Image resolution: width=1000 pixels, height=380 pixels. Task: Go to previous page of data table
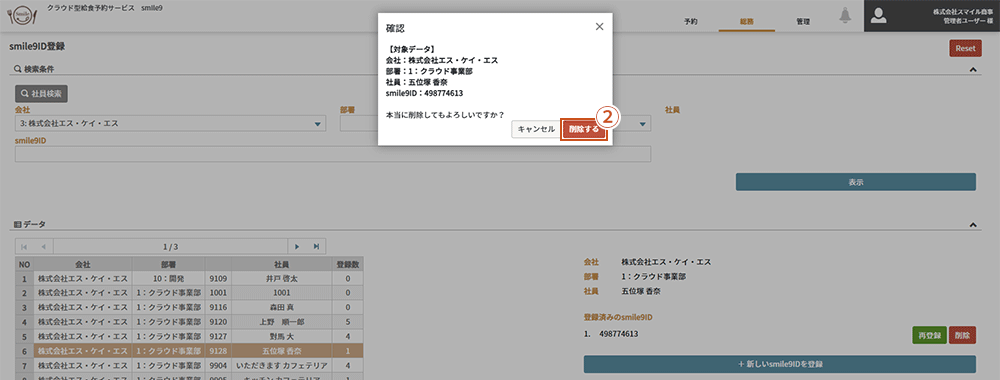[x=43, y=246]
